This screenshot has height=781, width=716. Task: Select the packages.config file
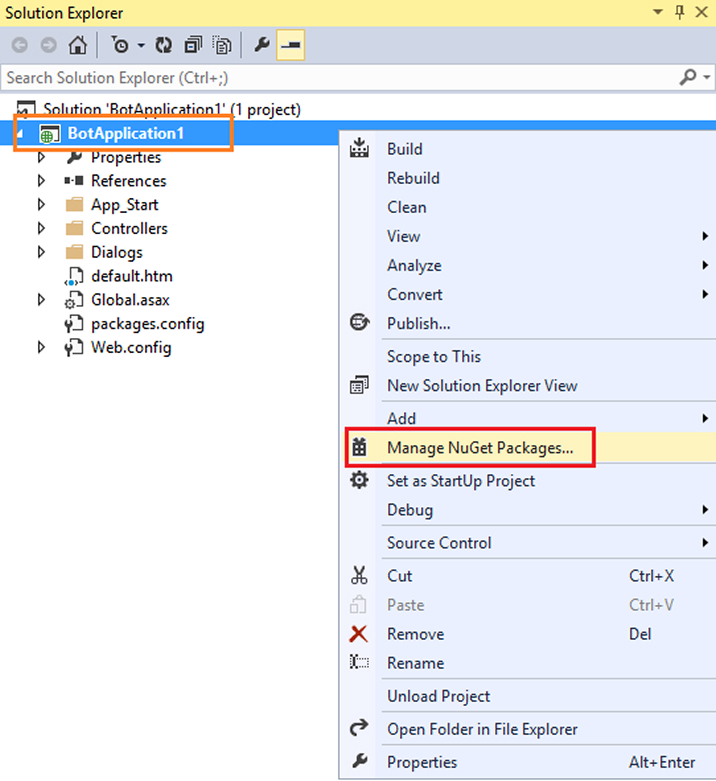[147, 324]
